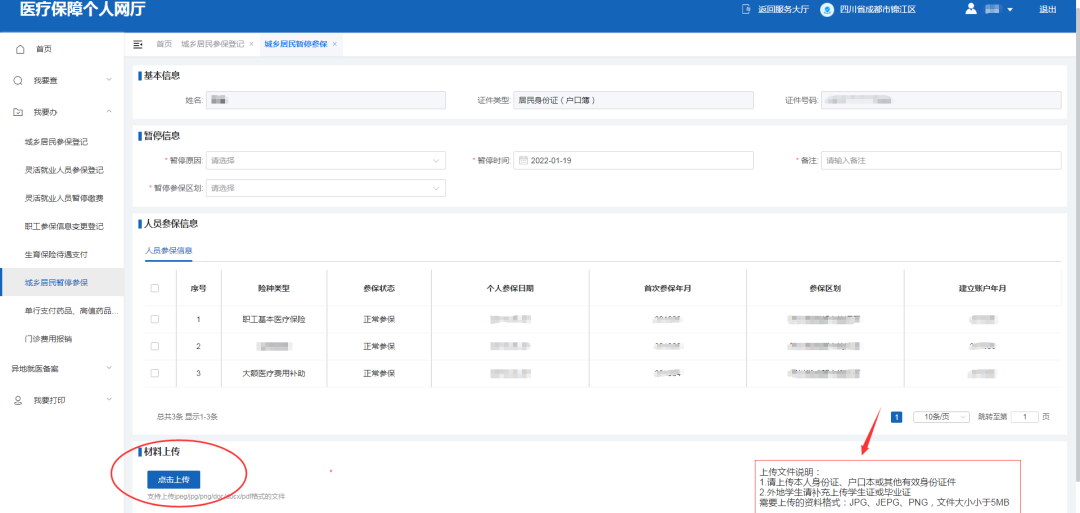Open the 暂停原因 dropdown
The height and width of the screenshot is (513, 1080).
click(326, 160)
